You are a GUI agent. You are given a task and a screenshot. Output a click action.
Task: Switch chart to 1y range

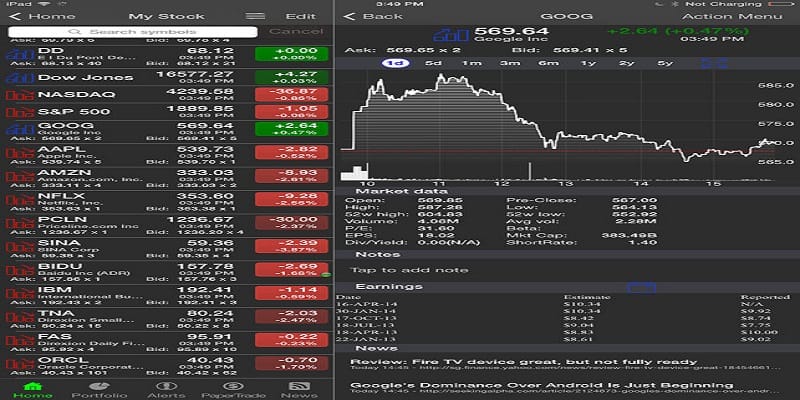point(588,63)
